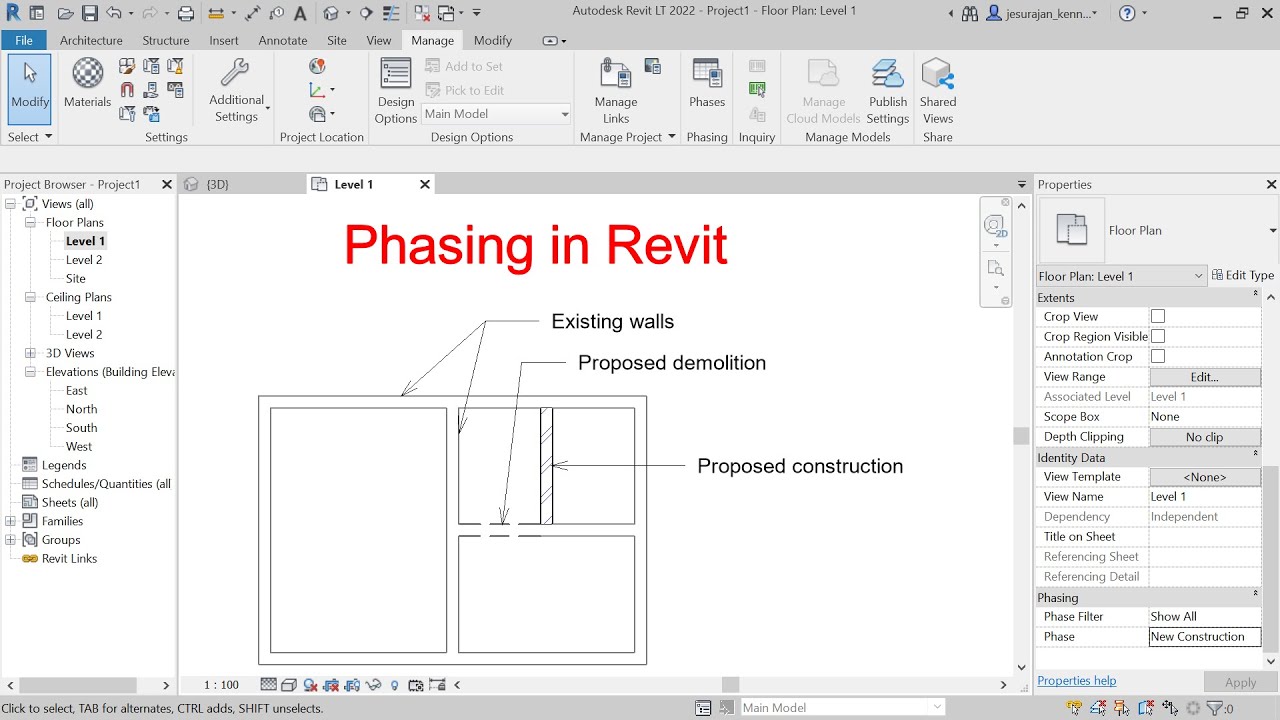
Task: Open status bar Main Model dropdown
Action: click(x=842, y=708)
